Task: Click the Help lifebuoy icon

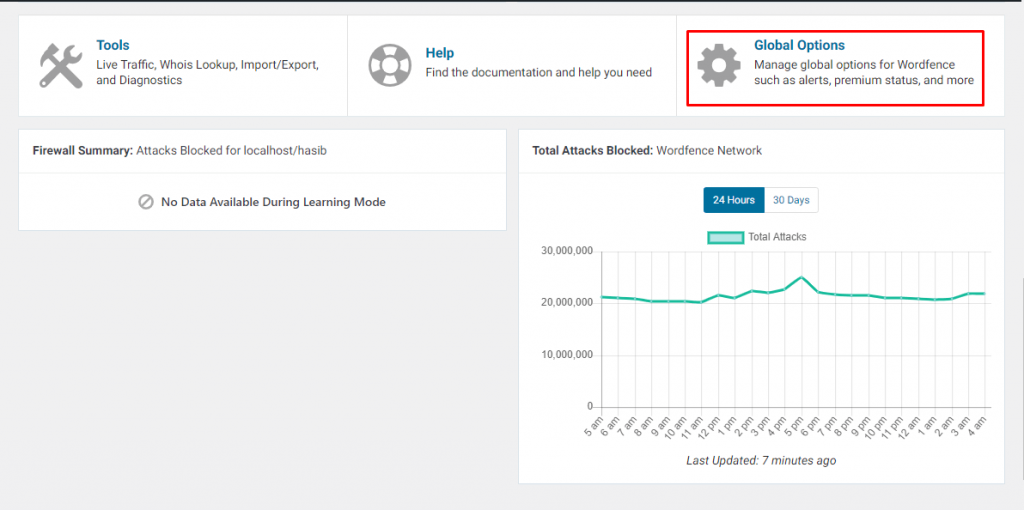Action: coord(389,65)
